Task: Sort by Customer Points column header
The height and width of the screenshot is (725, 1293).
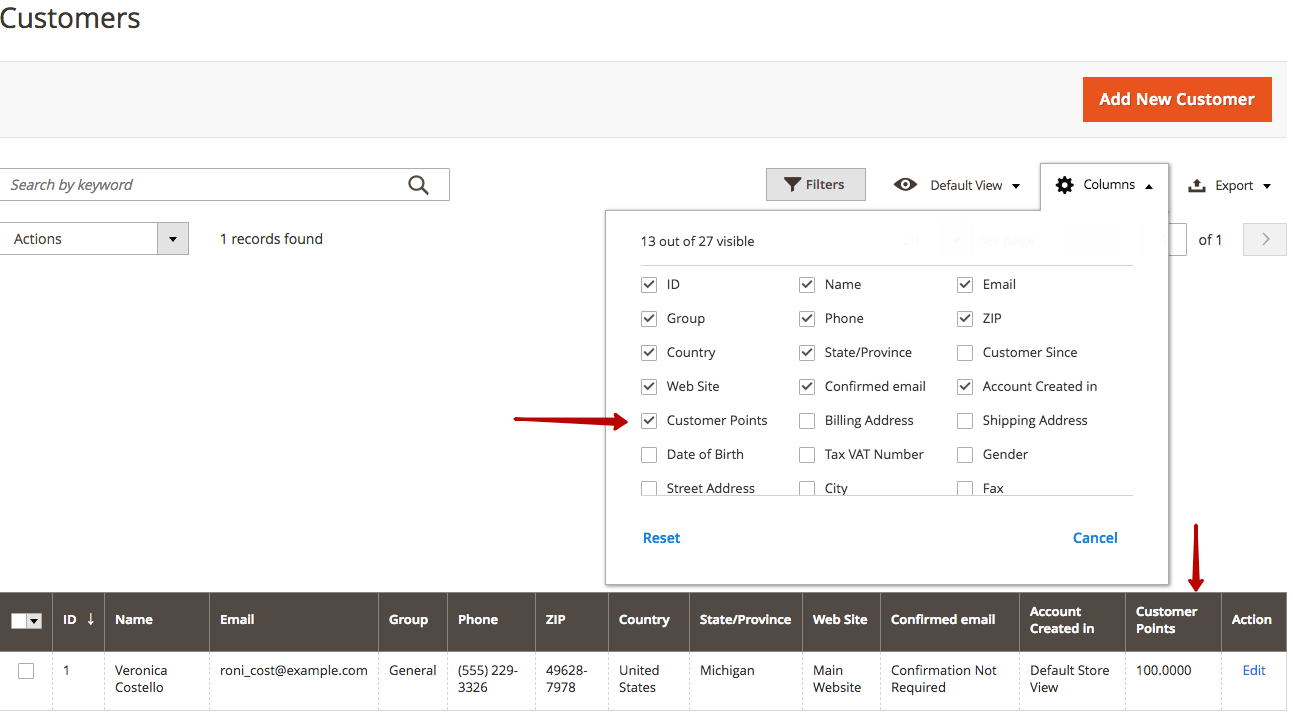Action: (1173, 620)
